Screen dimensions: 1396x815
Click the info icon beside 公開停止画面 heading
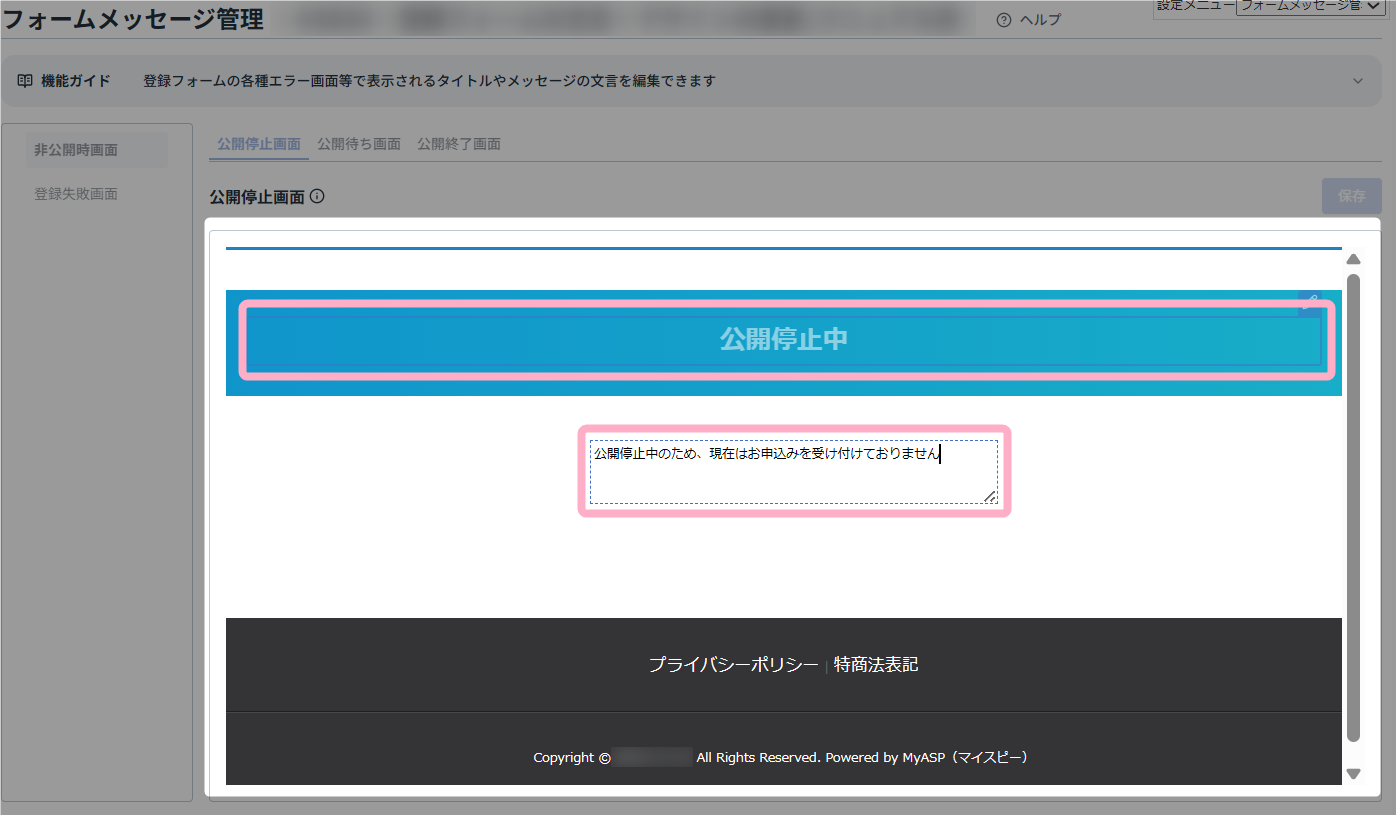click(317, 197)
